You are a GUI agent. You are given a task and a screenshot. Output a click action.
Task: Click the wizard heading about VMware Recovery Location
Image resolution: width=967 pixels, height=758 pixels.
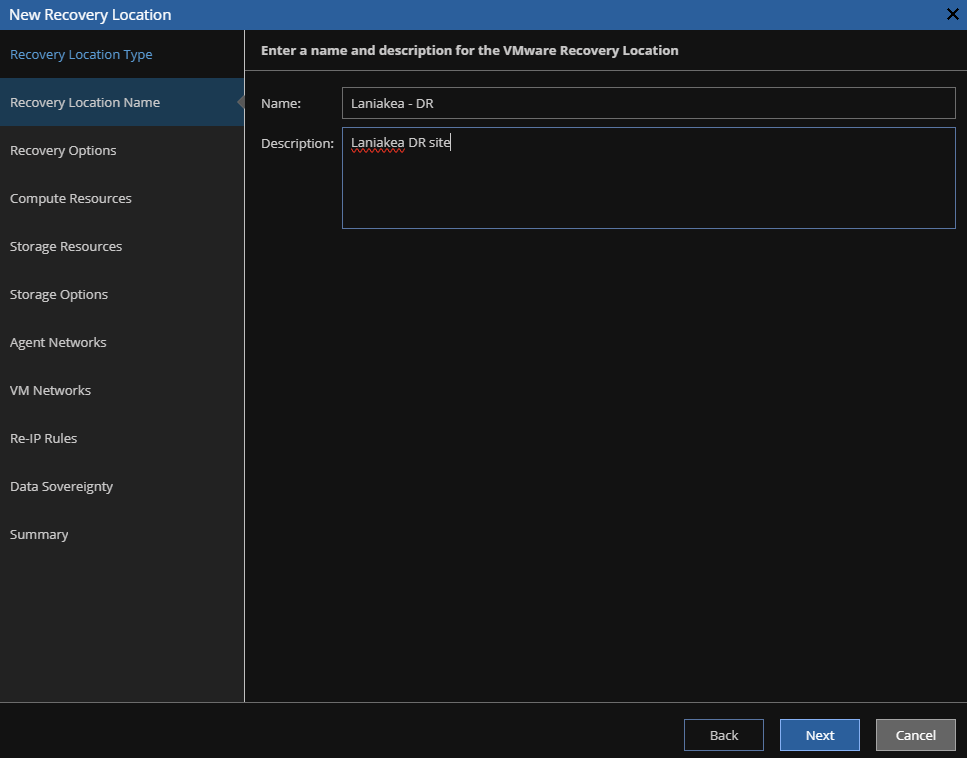469,51
